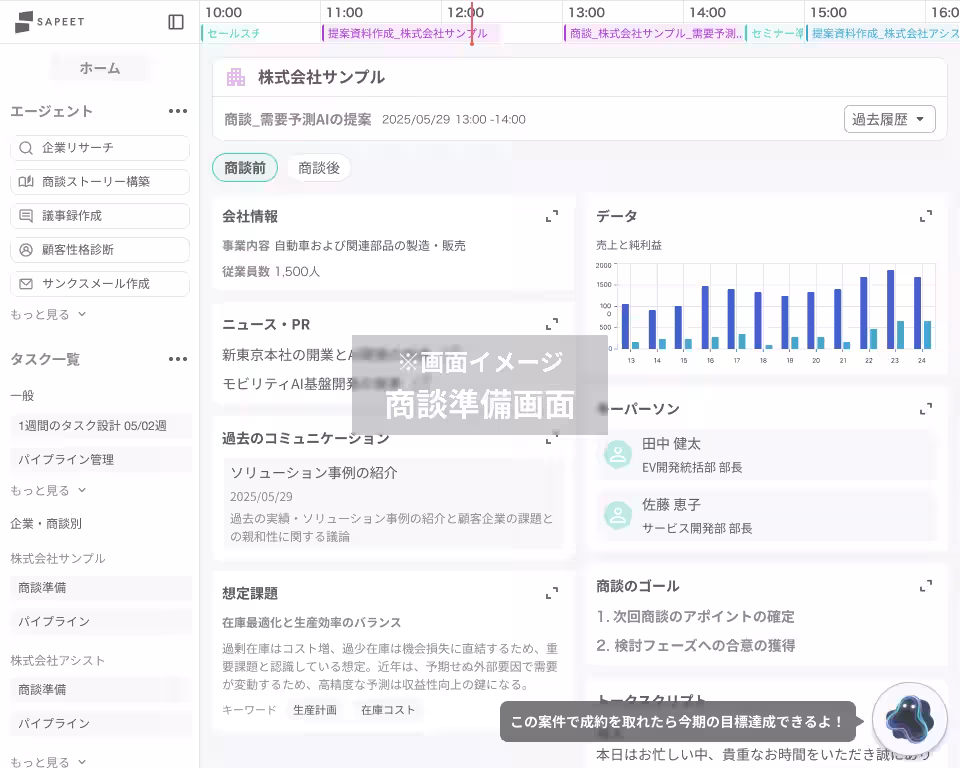Expand the 商談のゴール card

pos(926,585)
